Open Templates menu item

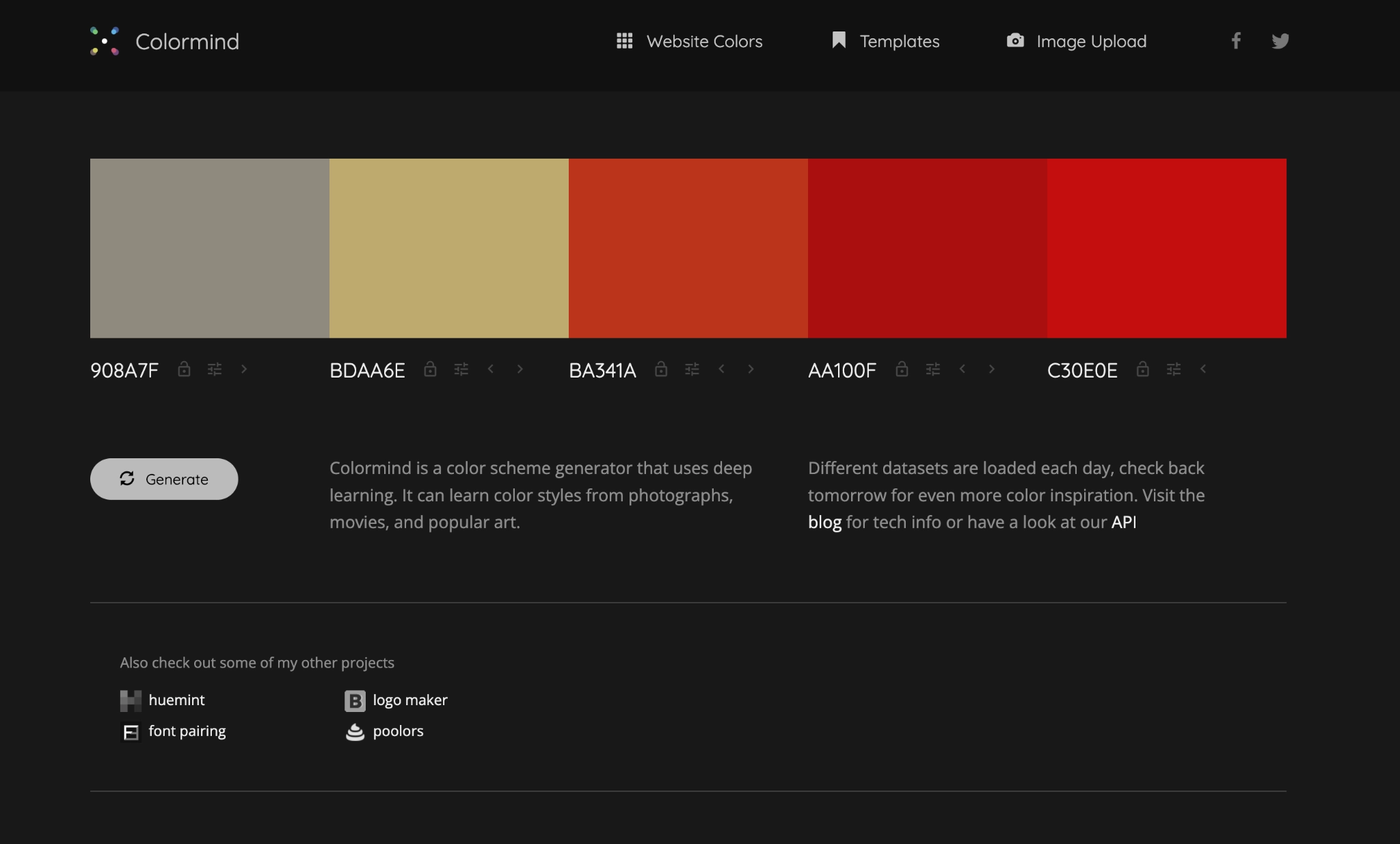pyautogui.click(x=884, y=39)
